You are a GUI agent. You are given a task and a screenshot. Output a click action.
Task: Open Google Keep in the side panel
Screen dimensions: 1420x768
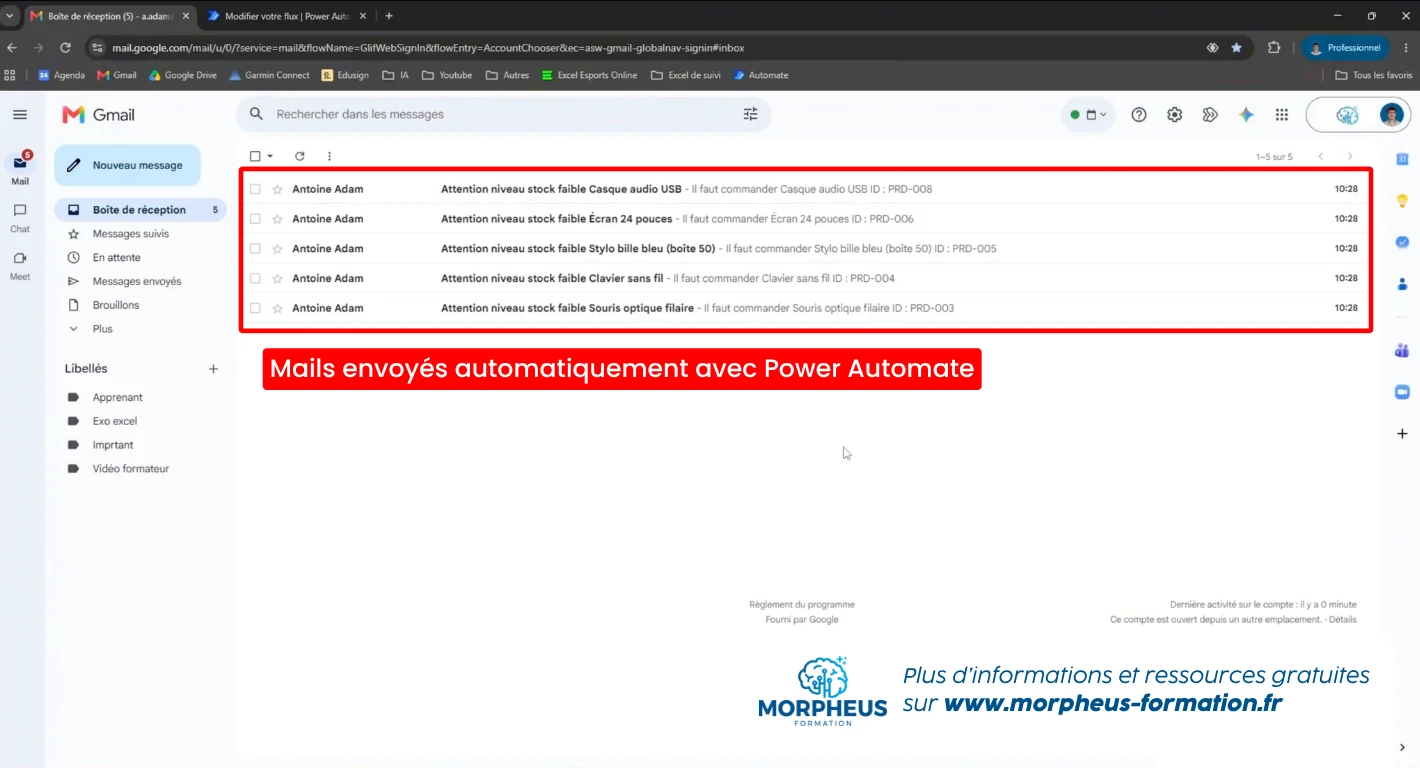pos(1402,201)
